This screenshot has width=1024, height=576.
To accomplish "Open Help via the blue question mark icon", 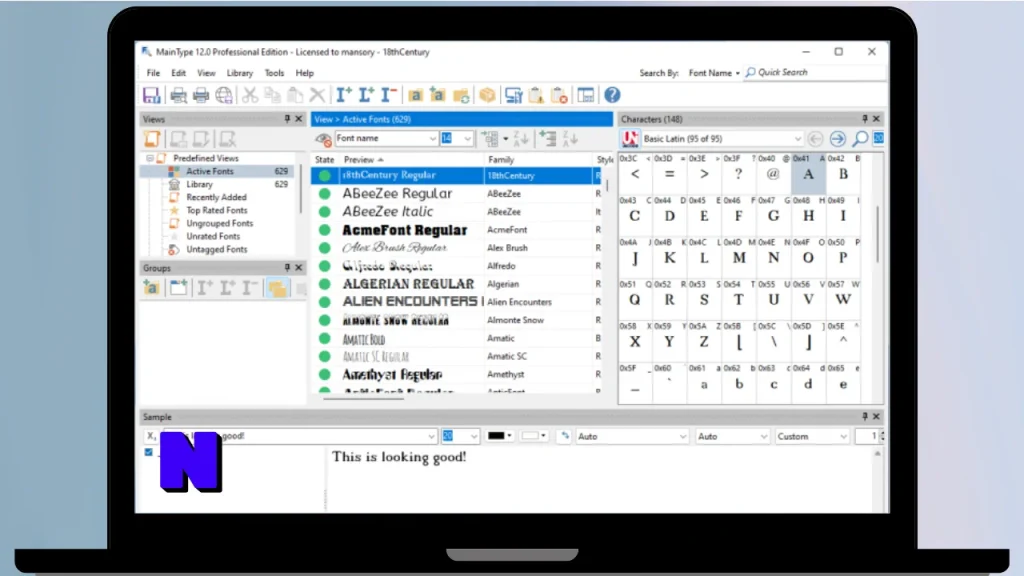I will click(x=612, y=95).
